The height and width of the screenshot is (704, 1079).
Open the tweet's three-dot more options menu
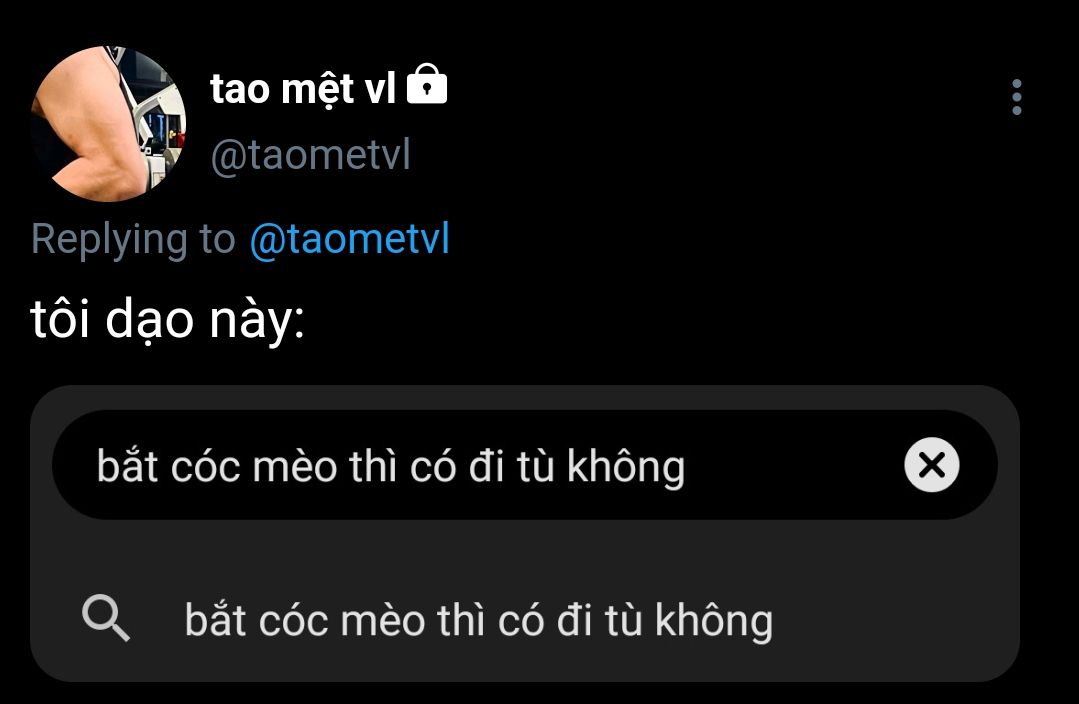pyautogui.click(x=1016, y=97)
